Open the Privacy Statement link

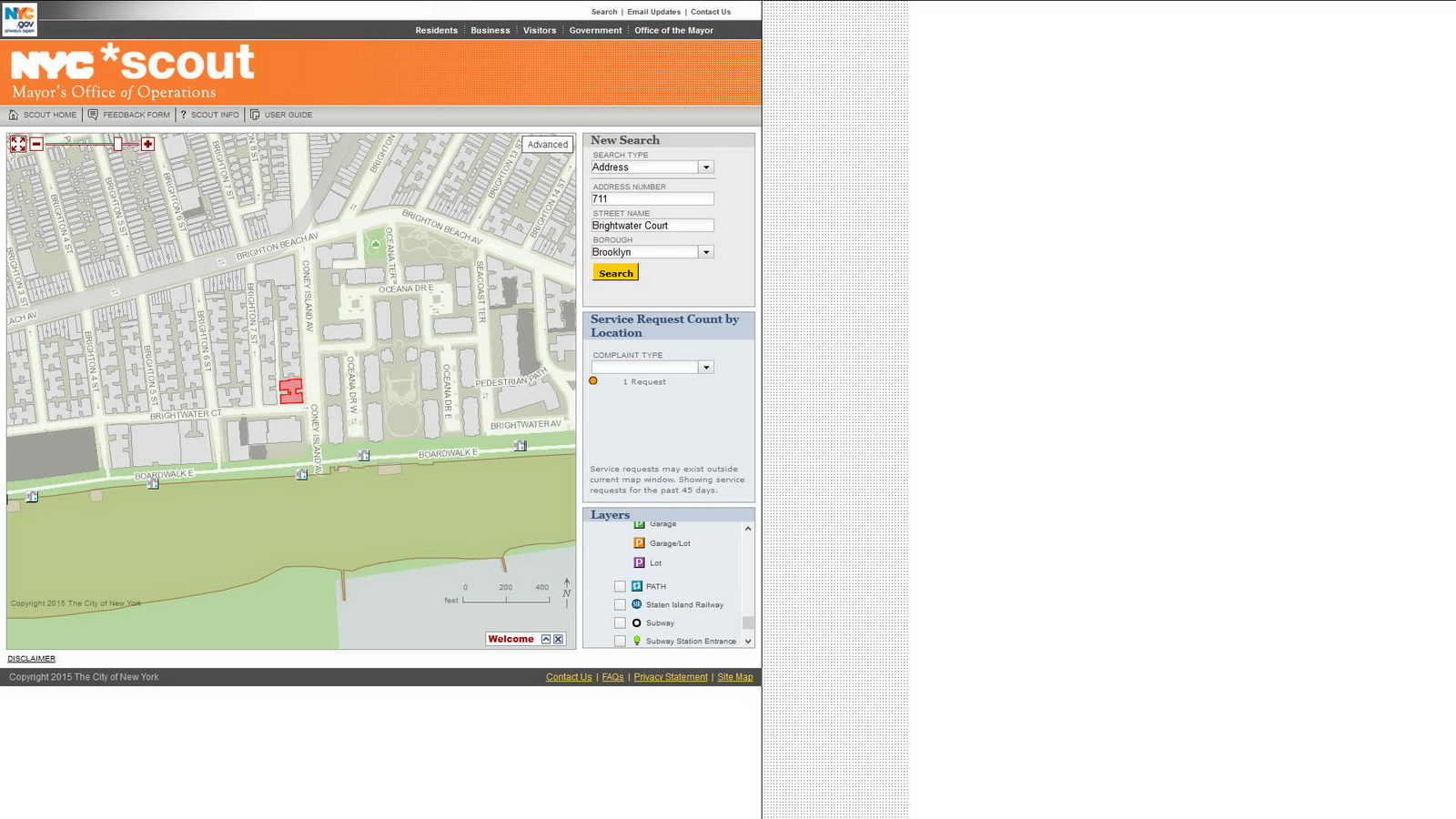tap(671, 677)
